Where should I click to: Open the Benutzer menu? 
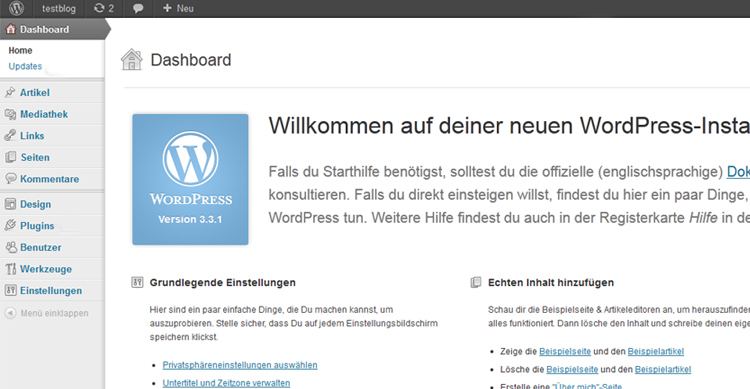pos(41,247)
